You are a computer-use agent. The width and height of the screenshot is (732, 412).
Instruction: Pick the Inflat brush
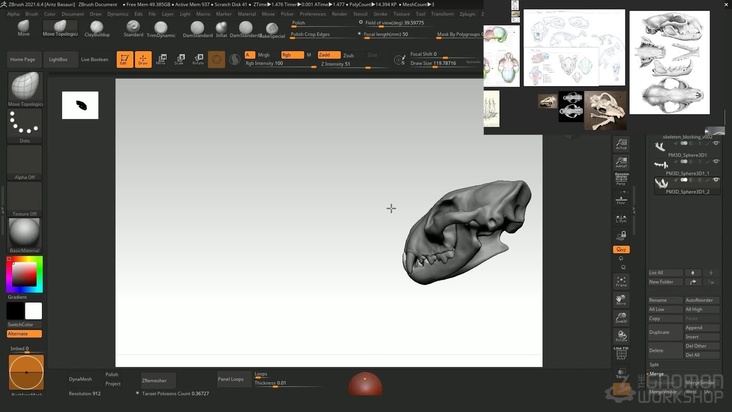[221, 29]
